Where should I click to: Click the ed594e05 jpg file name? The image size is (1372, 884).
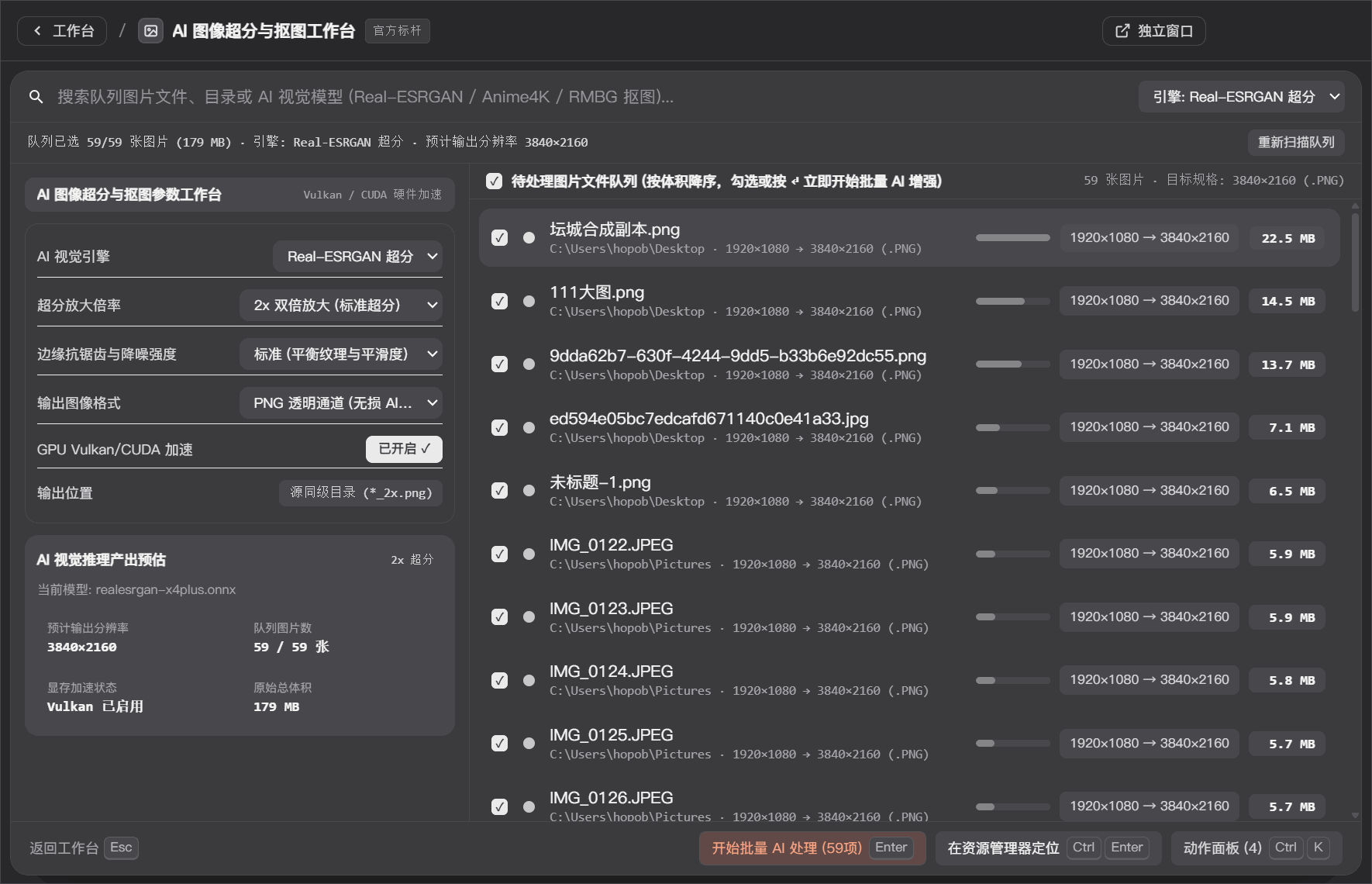tap(709, 419)
